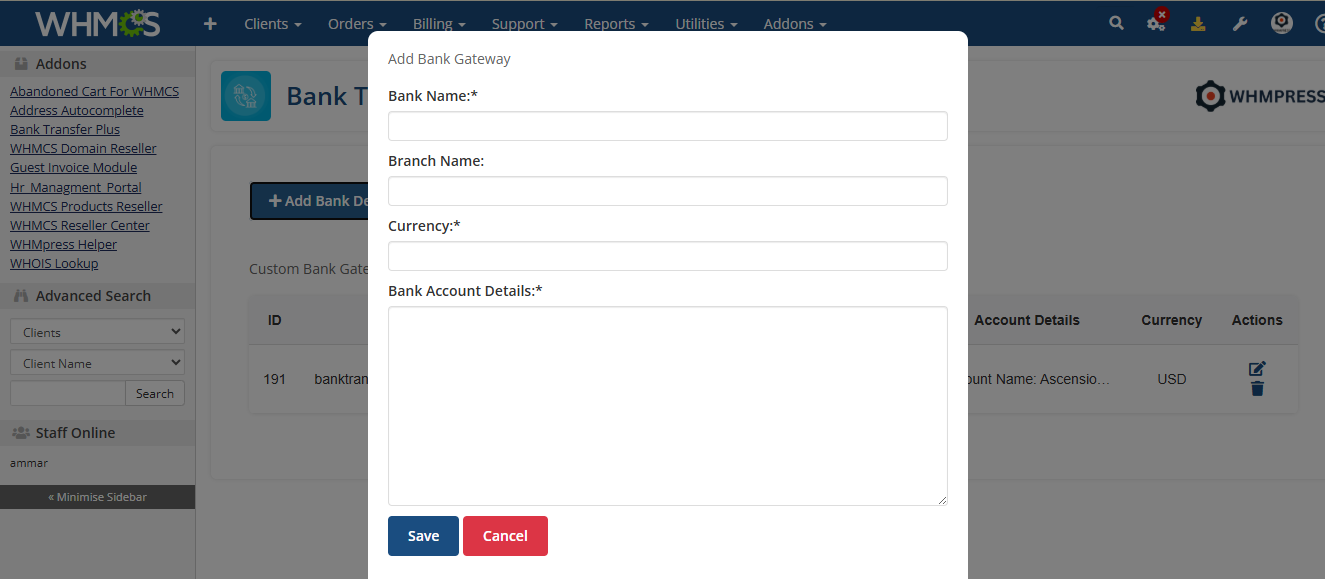Cancel the Add Bank Gateway dialog
Screen dimensions: 1325x579
pyautogui.click(x=505, y=536)
